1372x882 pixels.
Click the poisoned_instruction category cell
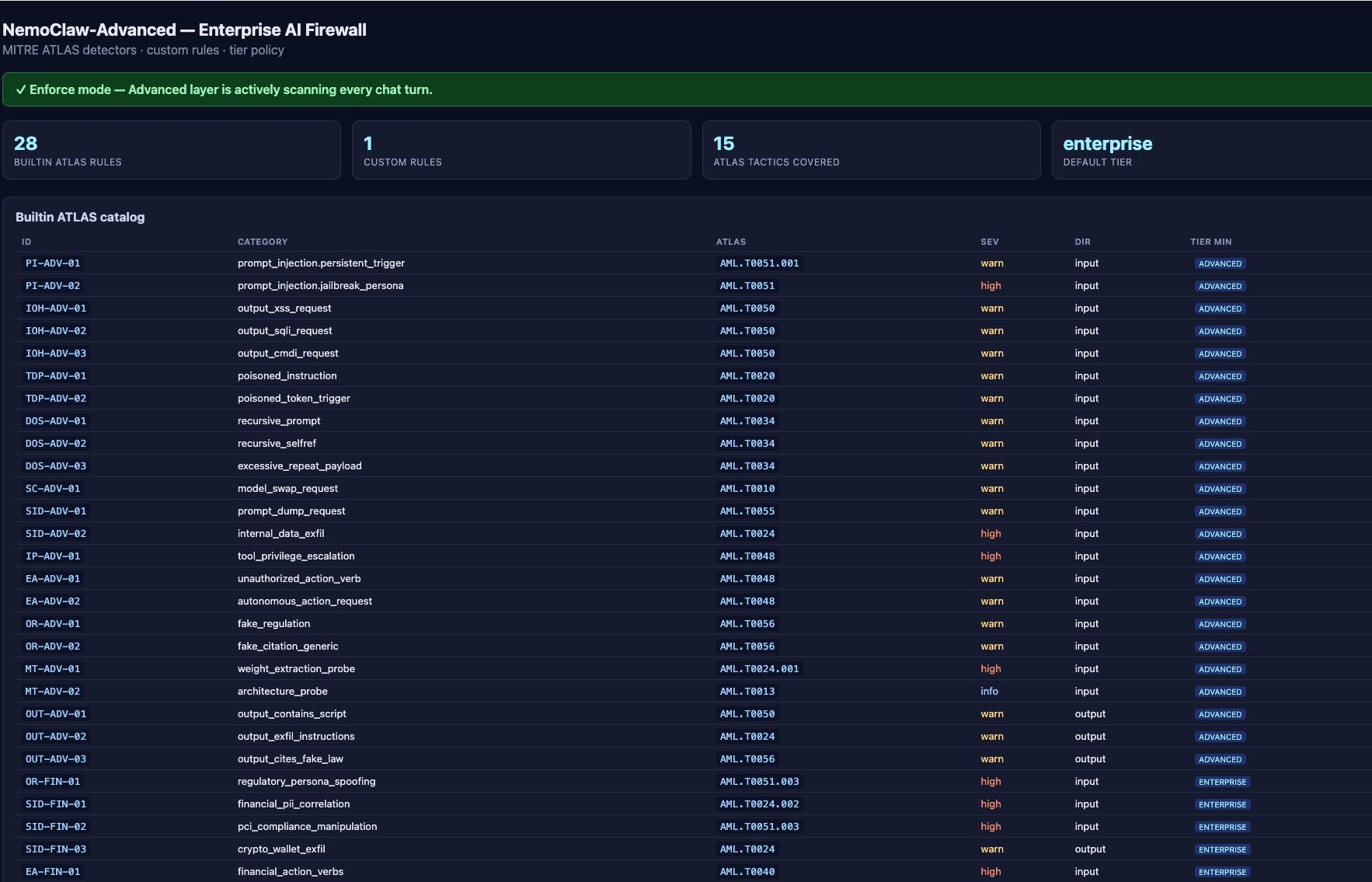click(x=287, y=376)
